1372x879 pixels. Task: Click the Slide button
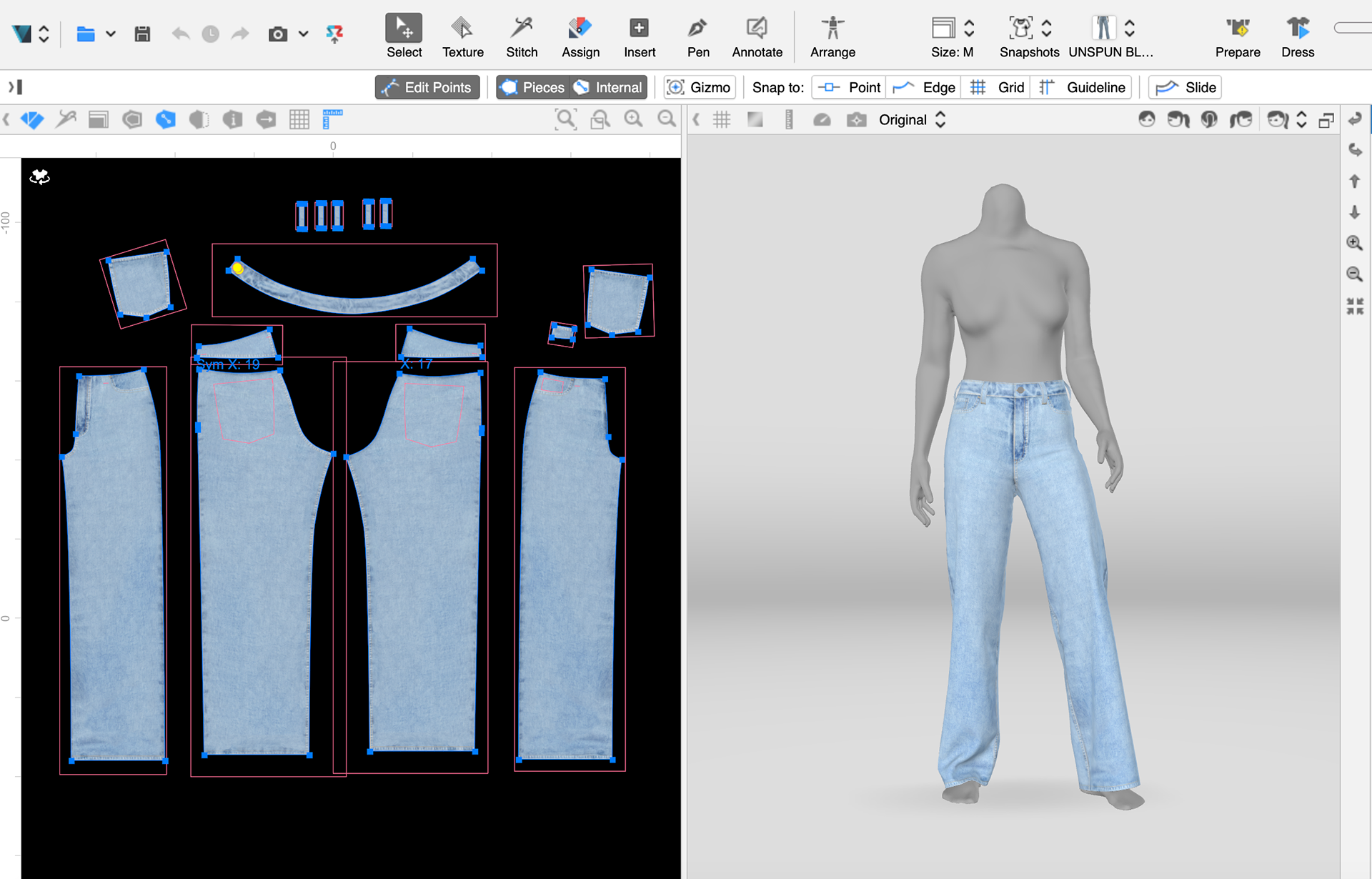coord(1185,87)
